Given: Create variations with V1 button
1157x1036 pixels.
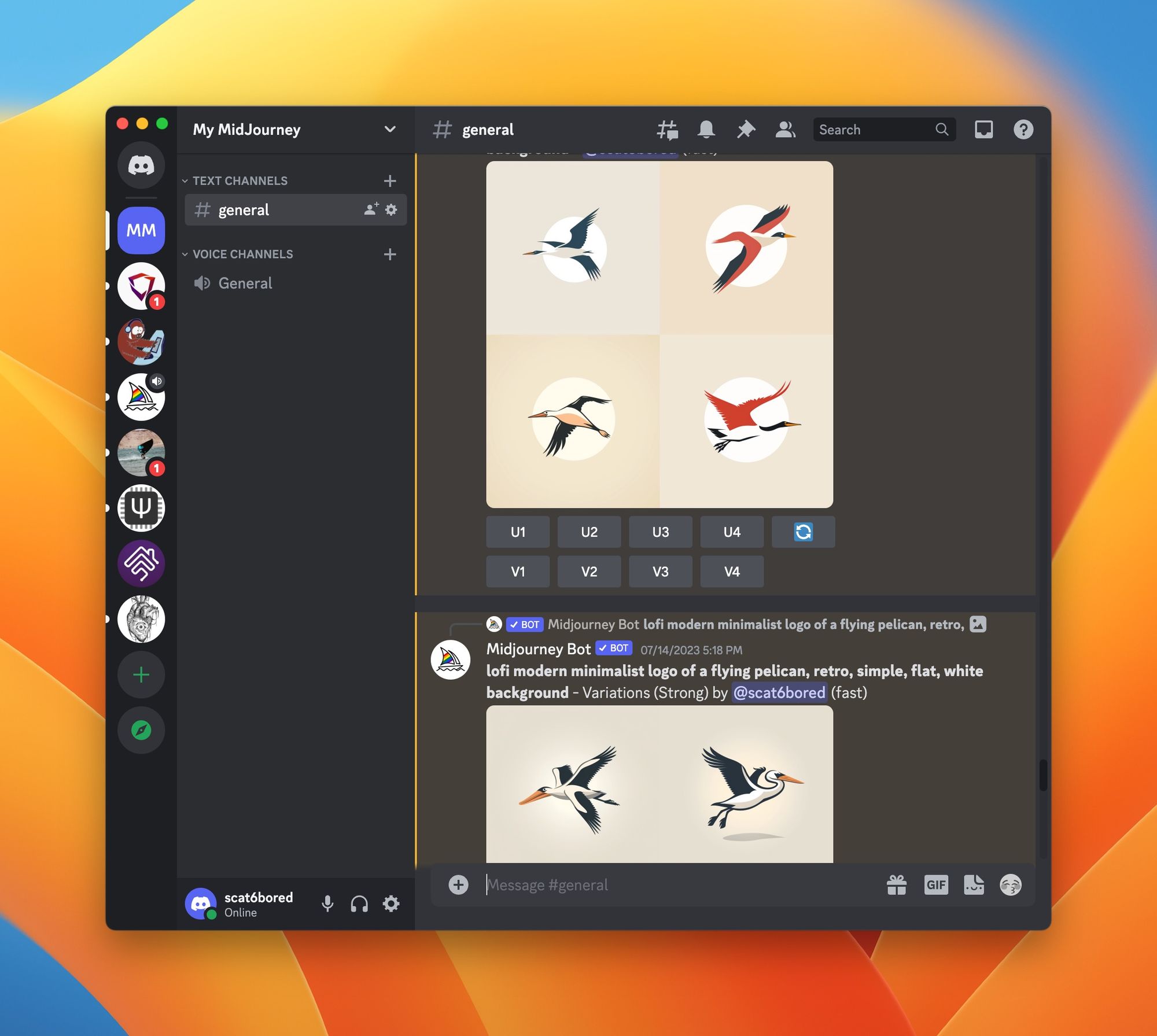Looking at the screenshot, I should click(x=518, y=572).
